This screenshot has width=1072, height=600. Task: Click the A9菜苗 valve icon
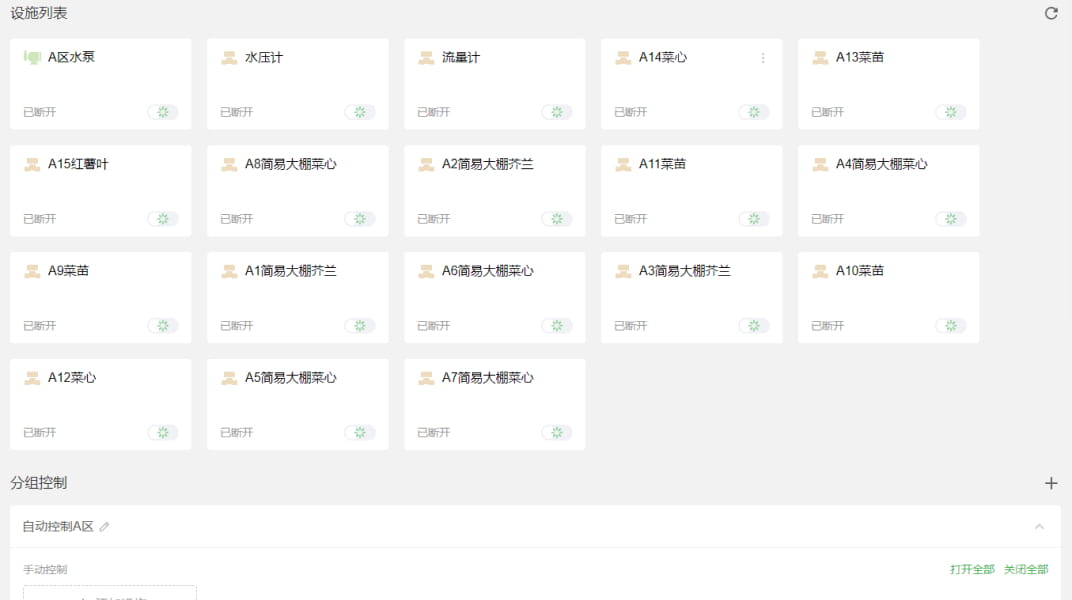(32, 271)
